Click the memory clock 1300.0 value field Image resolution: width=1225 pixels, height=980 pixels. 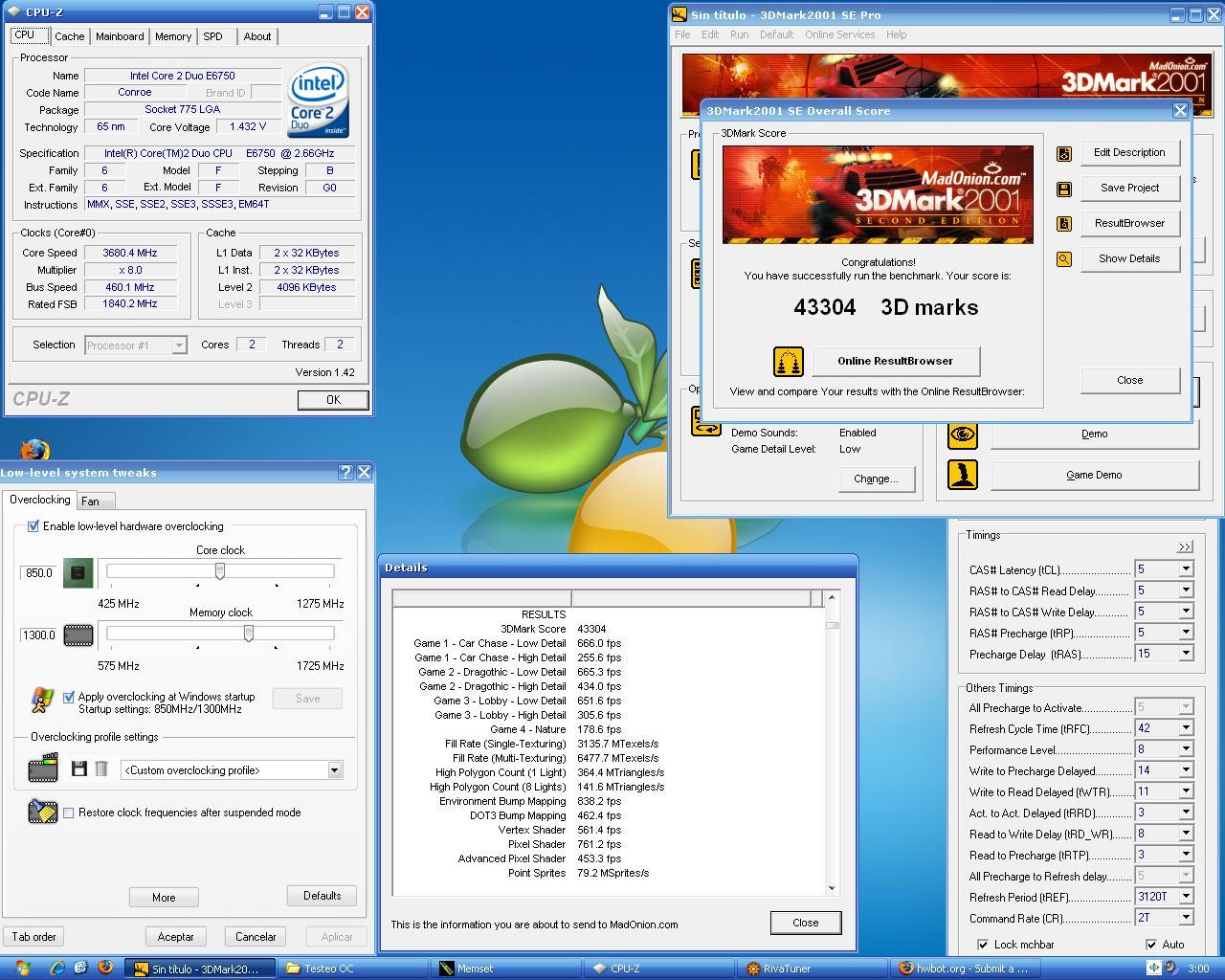39,635
